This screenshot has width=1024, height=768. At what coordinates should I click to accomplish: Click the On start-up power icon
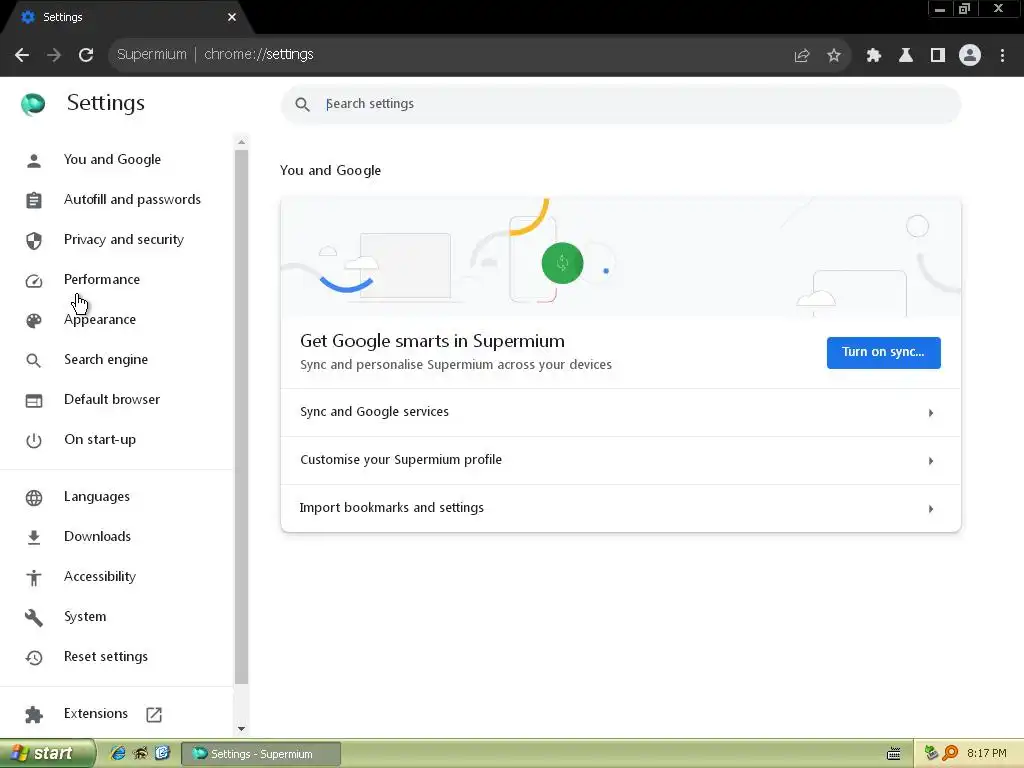pyautogui.click(x=33, y=440)
